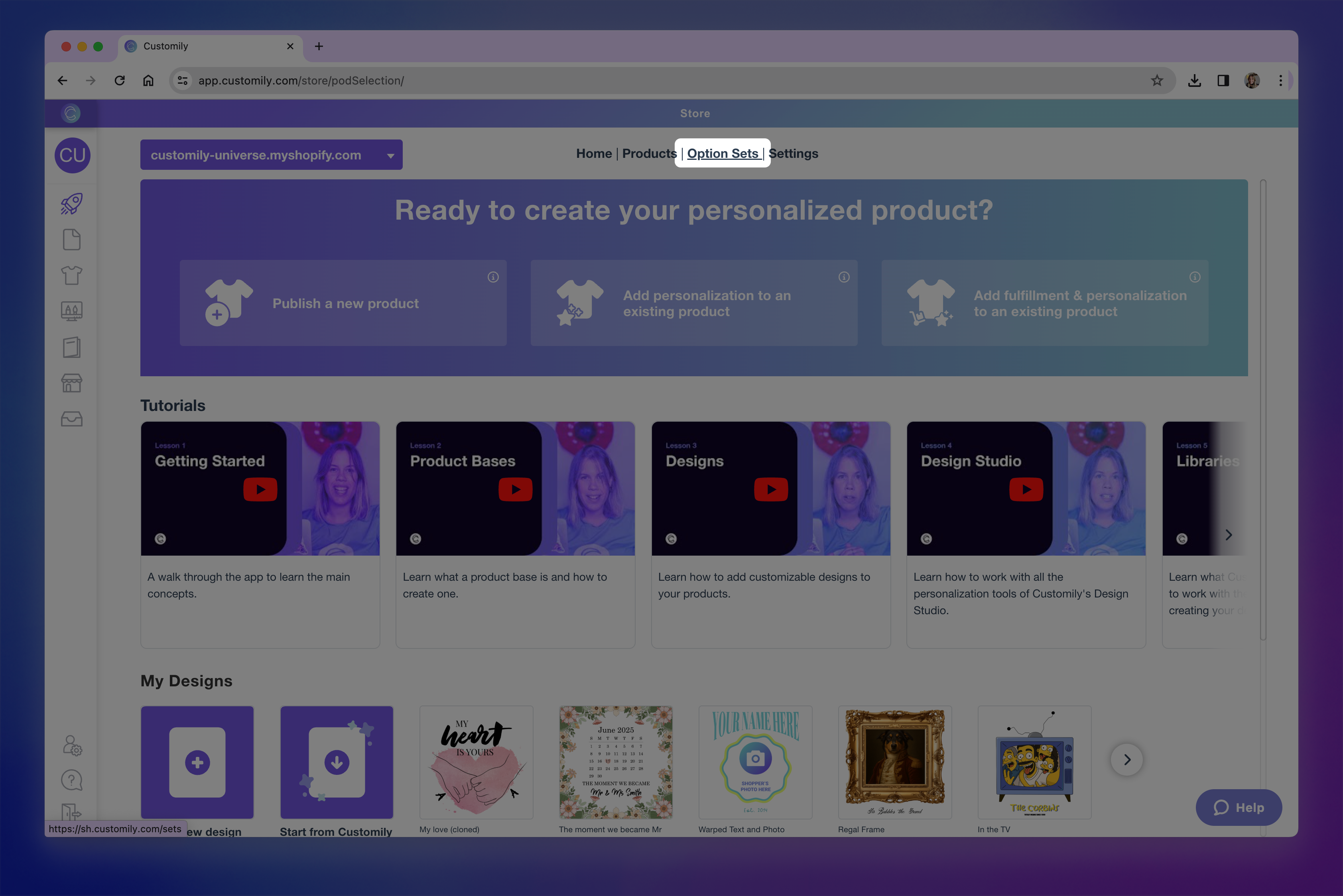
Task: Click the blank document sidebar icon
Action: point(72,240)
